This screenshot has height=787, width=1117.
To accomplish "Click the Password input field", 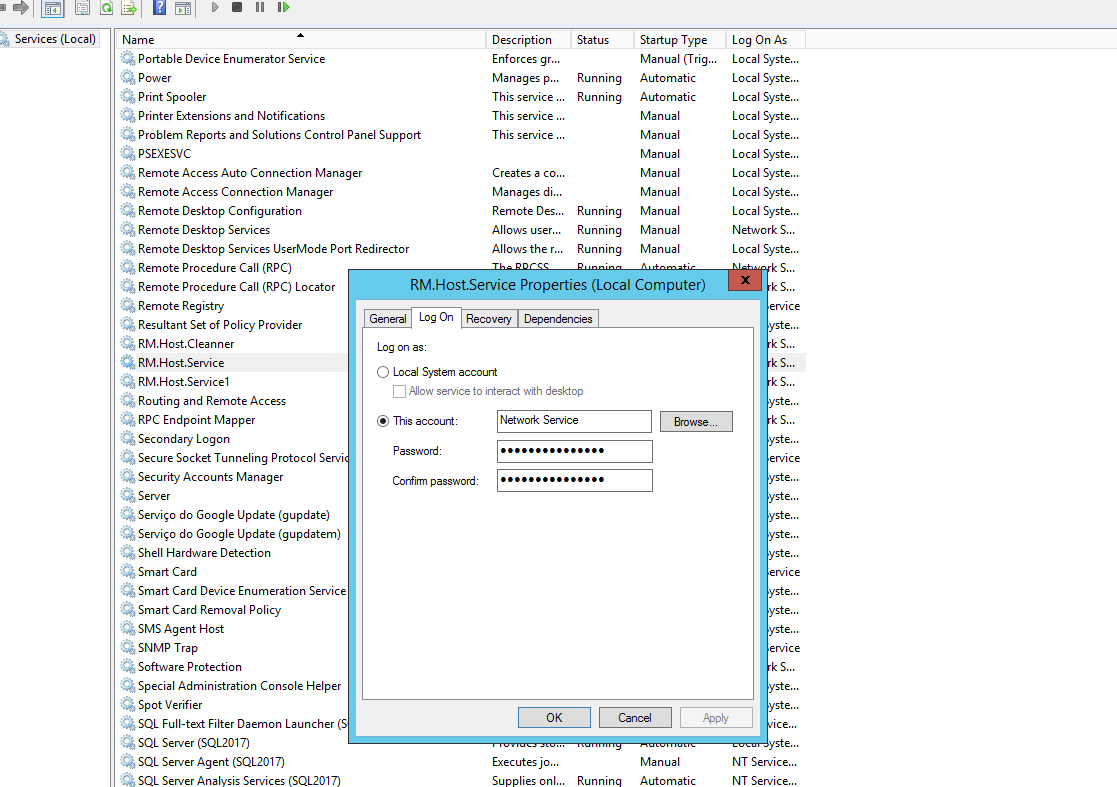I will (x=574, y=451).
